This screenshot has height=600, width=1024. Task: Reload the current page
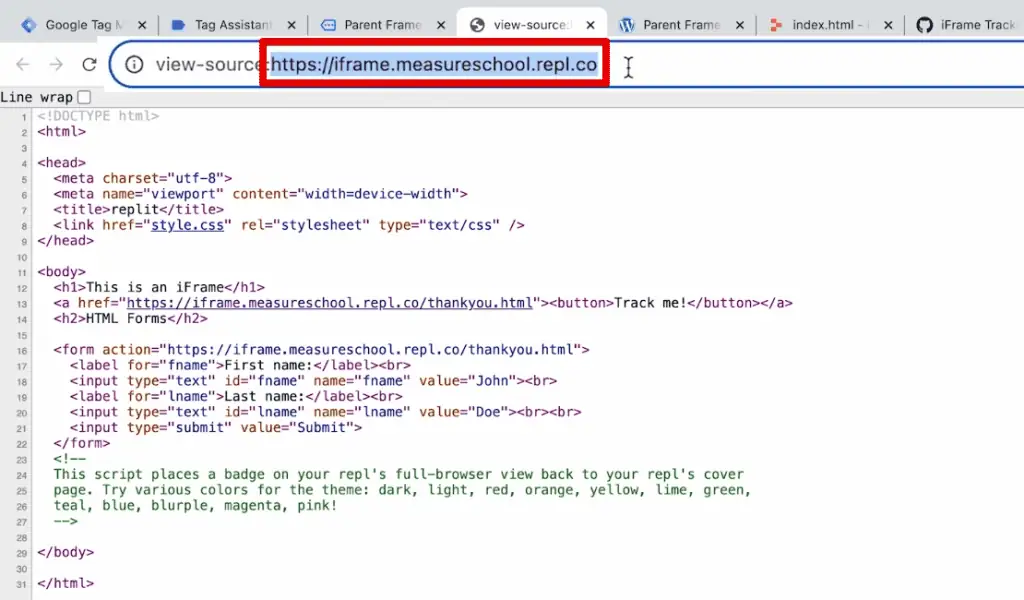pyautogui.click(x=89, y=62)
